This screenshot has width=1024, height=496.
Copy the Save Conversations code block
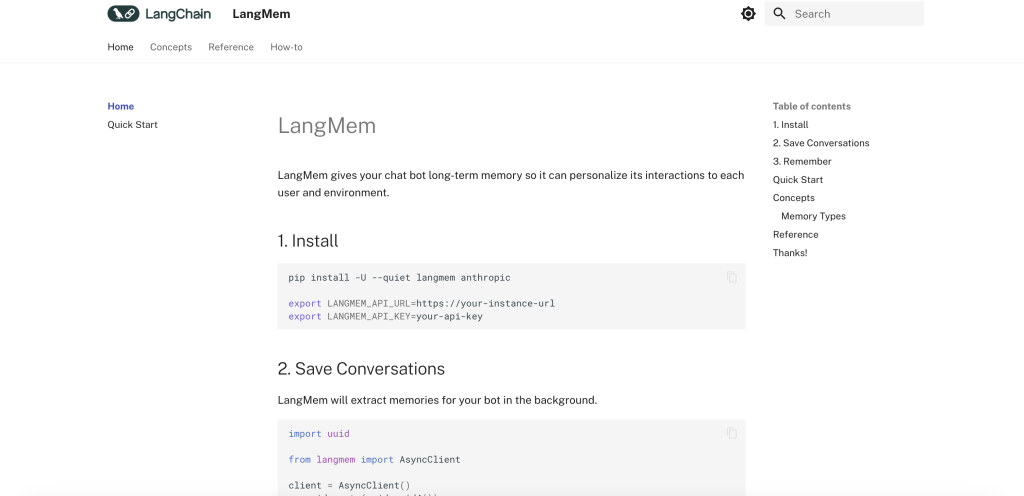(x=732, y=433)
